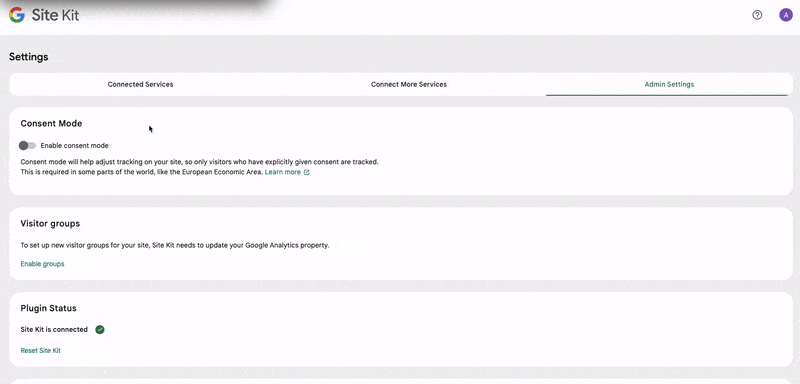800x384 pixels.
Task: Click the Visitor groups section heading
Action: tap(50, 223)
